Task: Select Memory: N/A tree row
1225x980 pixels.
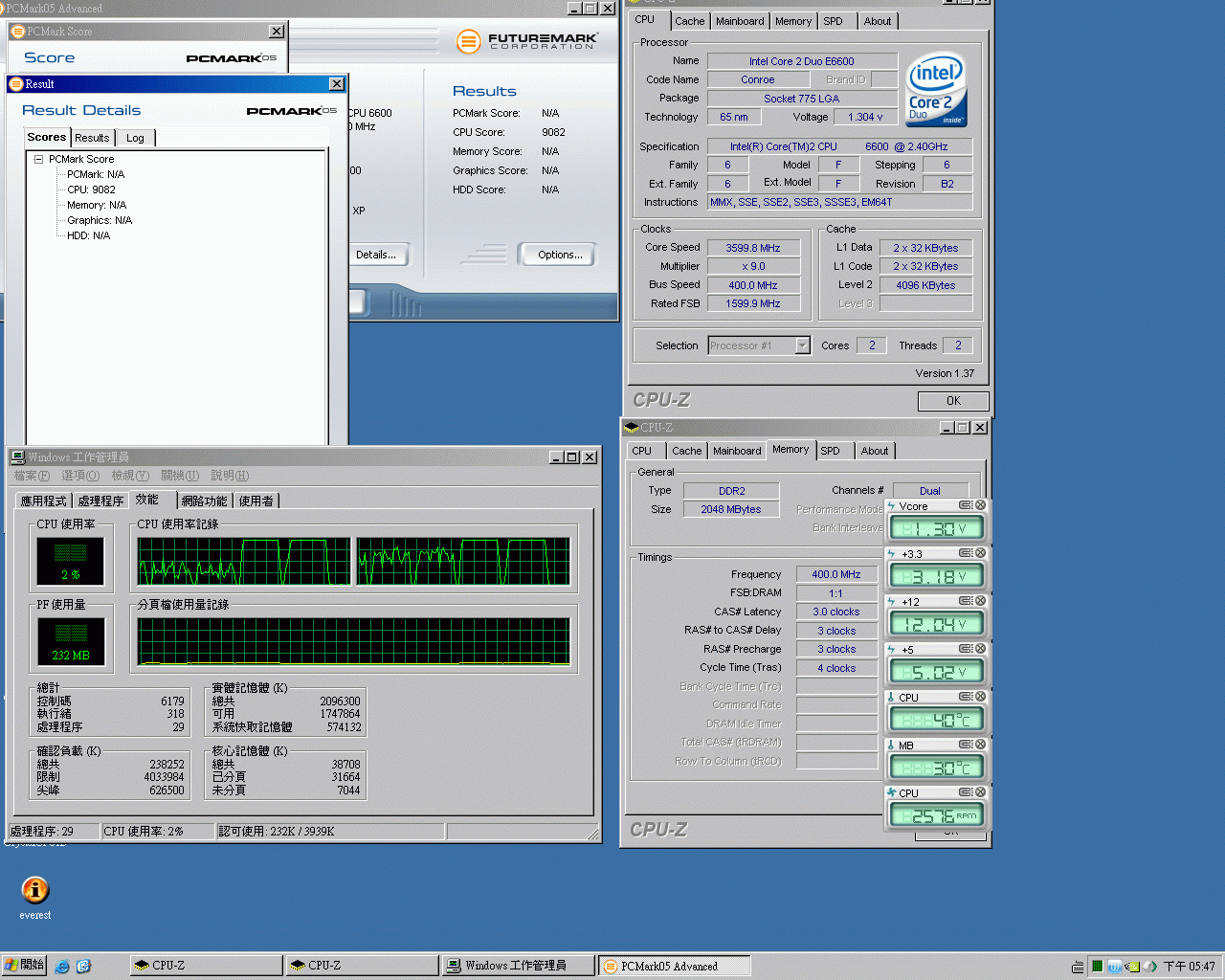Action: pyautogui.click(x=97, y=205)
